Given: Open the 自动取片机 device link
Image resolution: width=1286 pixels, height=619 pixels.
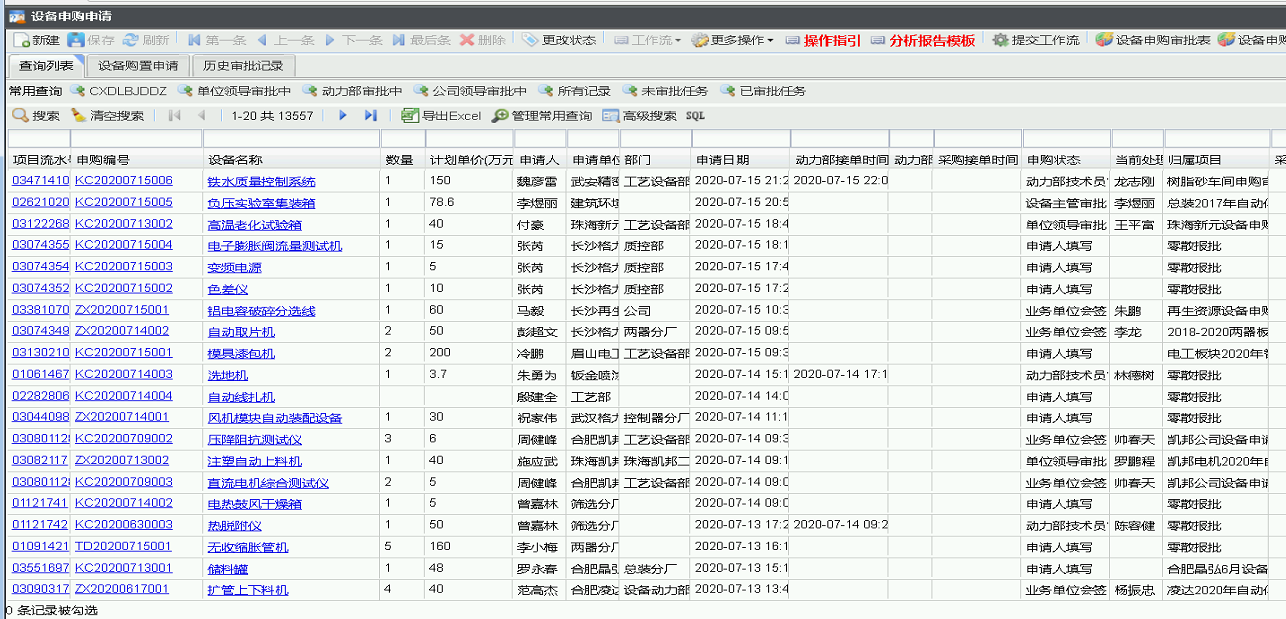Looking at the screenshot, I should point(241,332).
